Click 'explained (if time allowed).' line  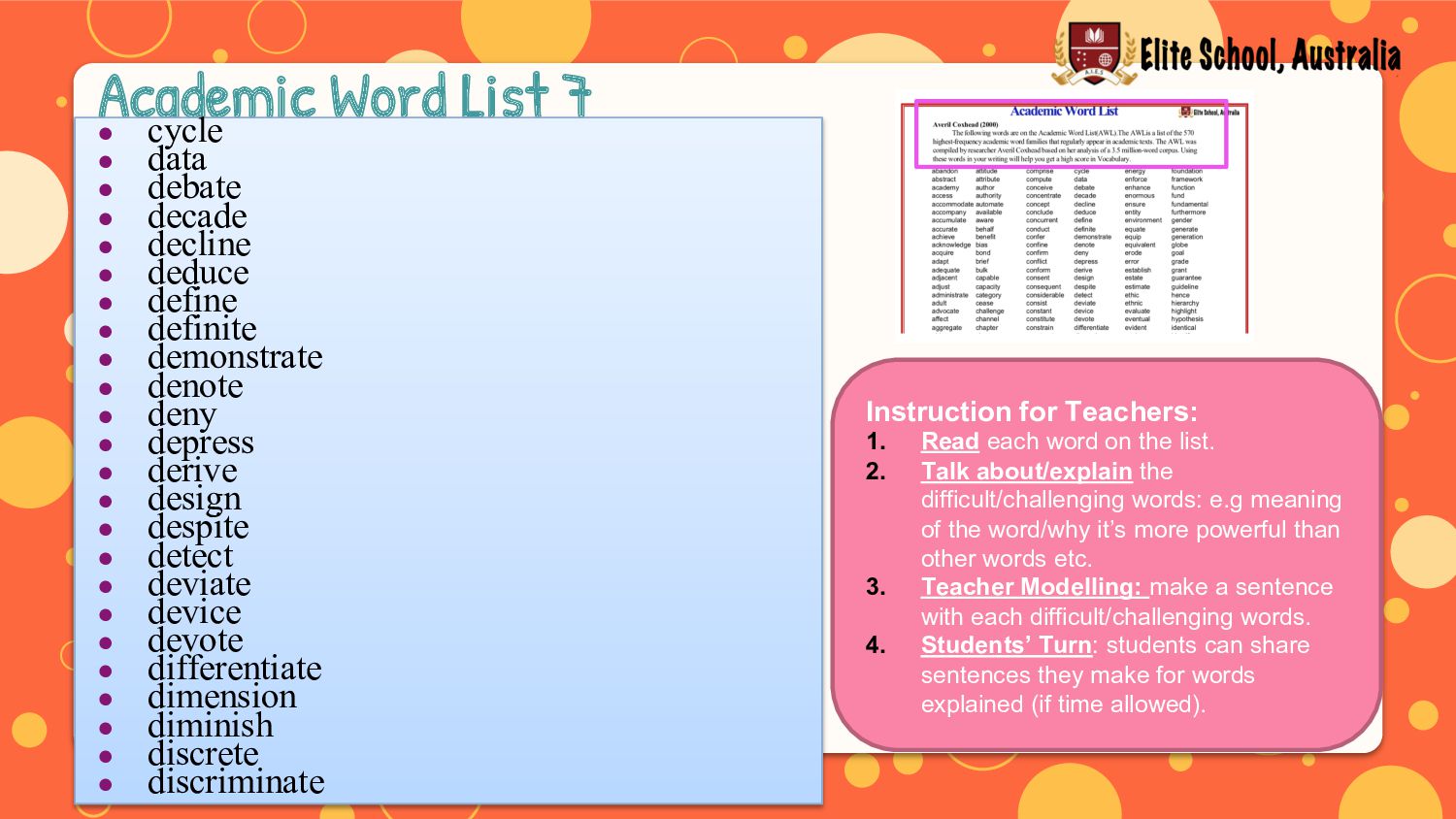click(1064, 704)
